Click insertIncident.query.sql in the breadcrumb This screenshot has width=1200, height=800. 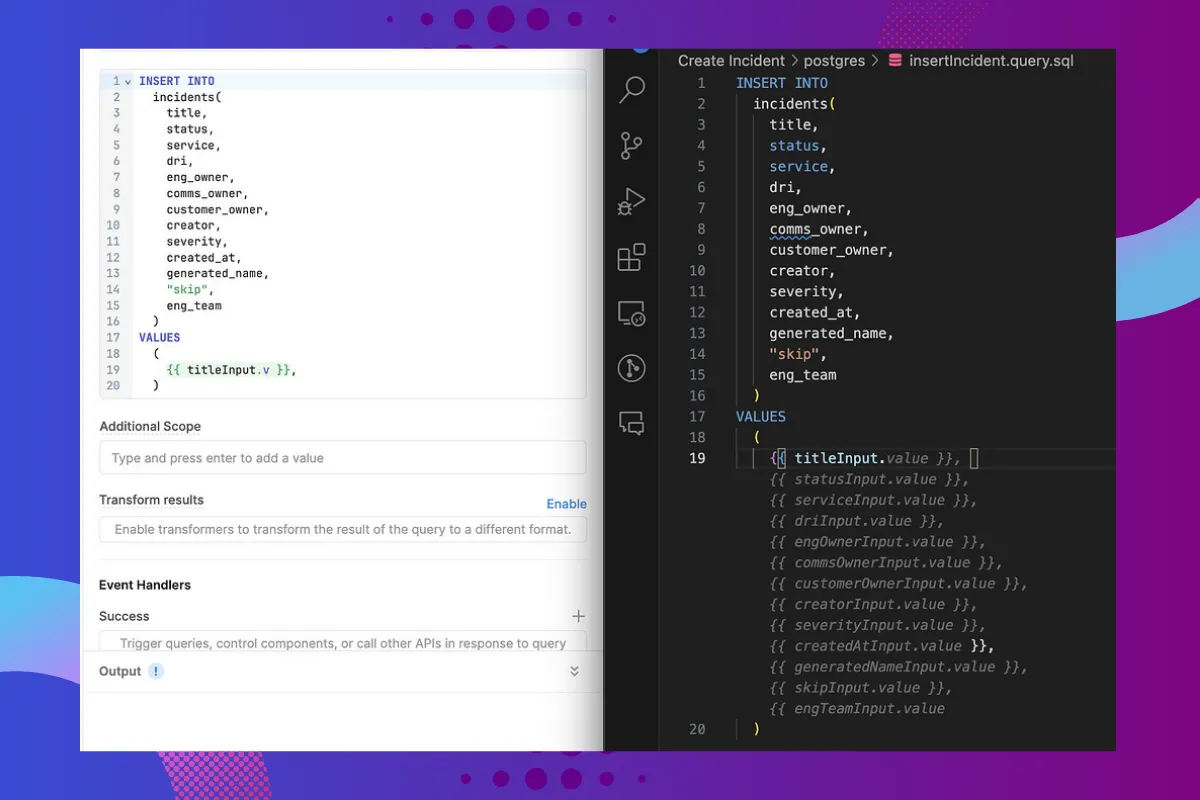click(991, 61)
